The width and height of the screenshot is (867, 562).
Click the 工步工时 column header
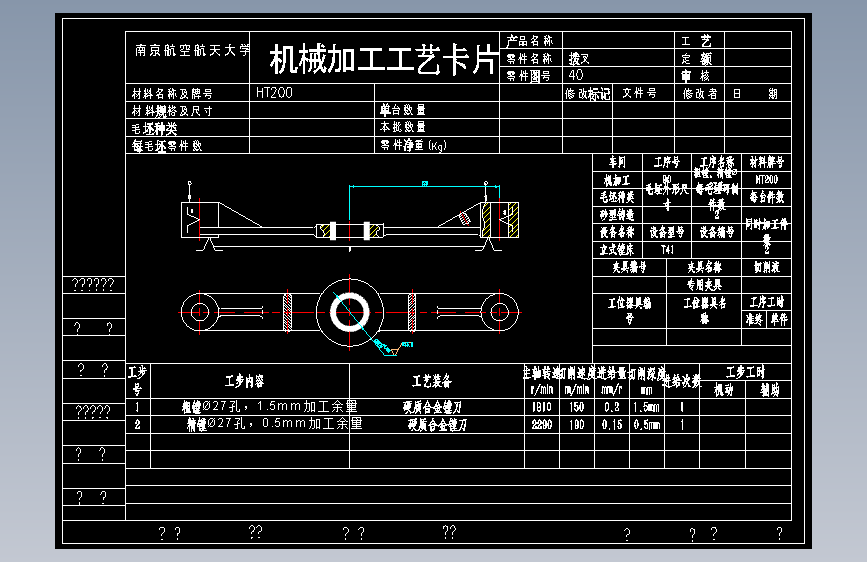[745, 372]
